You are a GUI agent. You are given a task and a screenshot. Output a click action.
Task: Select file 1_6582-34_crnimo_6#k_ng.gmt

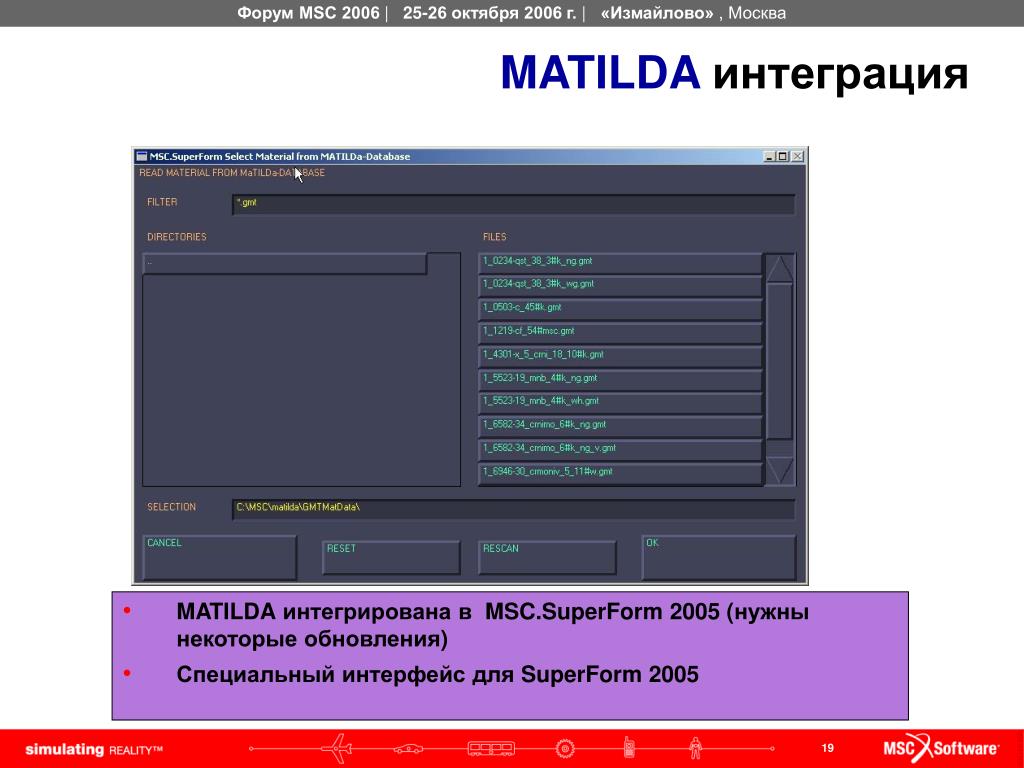(x=620, y=426)
